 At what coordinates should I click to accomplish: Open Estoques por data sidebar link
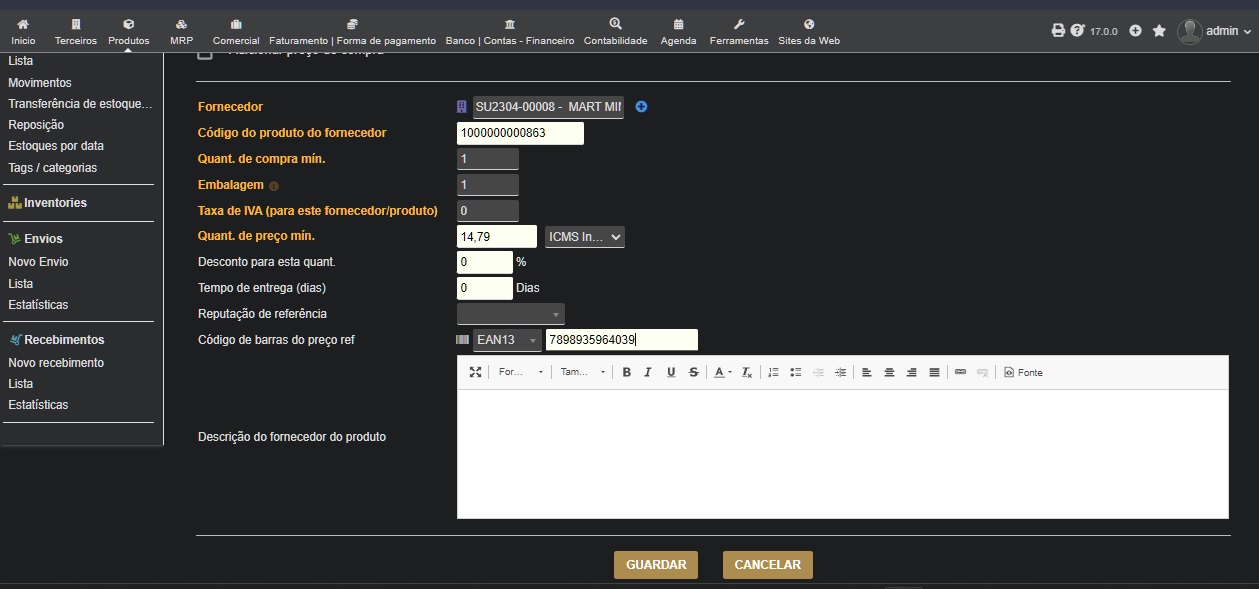coord(56,146)
